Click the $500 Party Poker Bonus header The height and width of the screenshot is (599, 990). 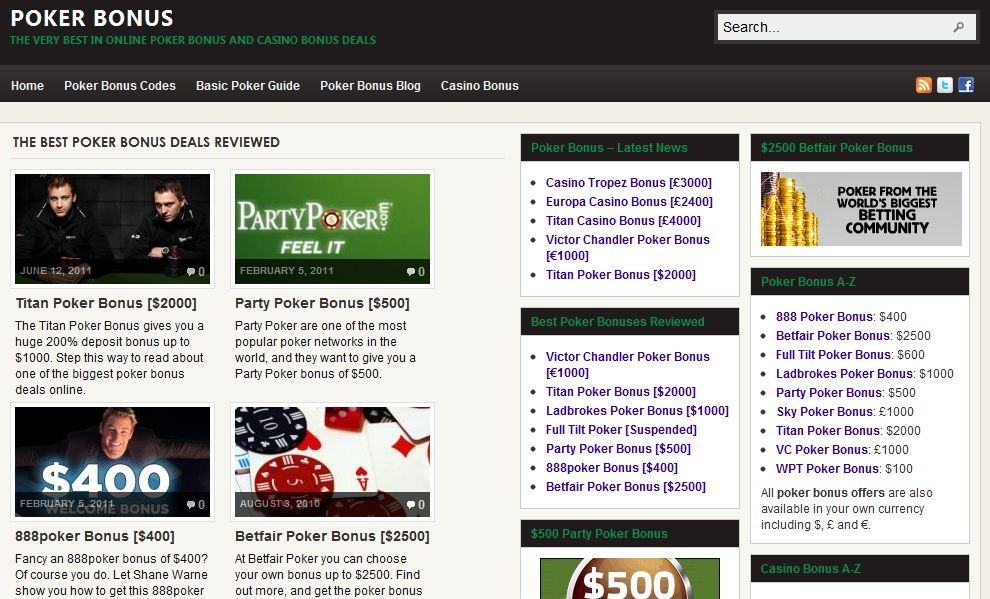point(629,533)
